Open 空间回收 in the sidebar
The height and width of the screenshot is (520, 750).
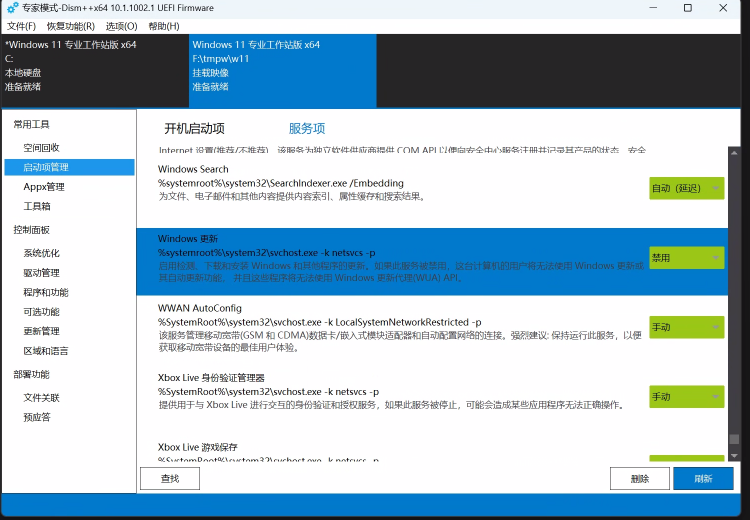(42, 148)
